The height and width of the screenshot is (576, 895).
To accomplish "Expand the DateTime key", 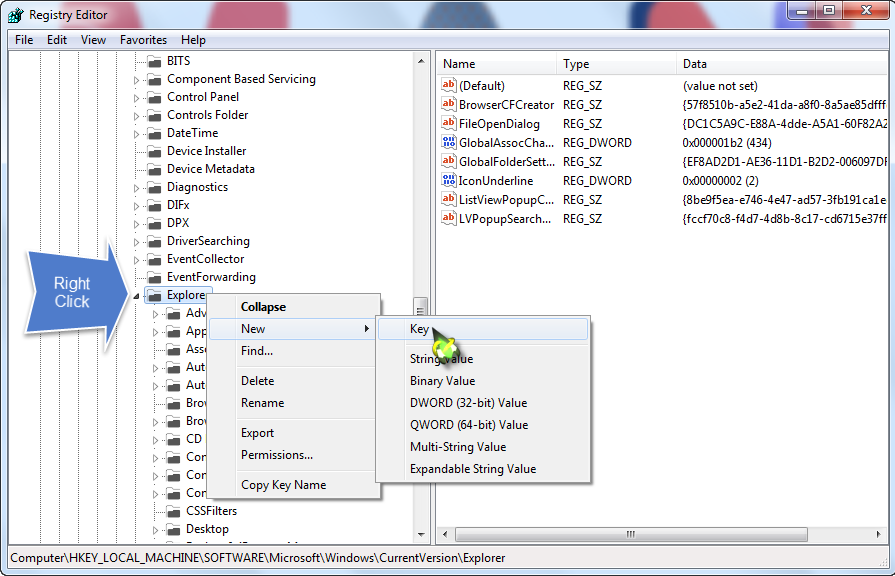I will 136,134.
